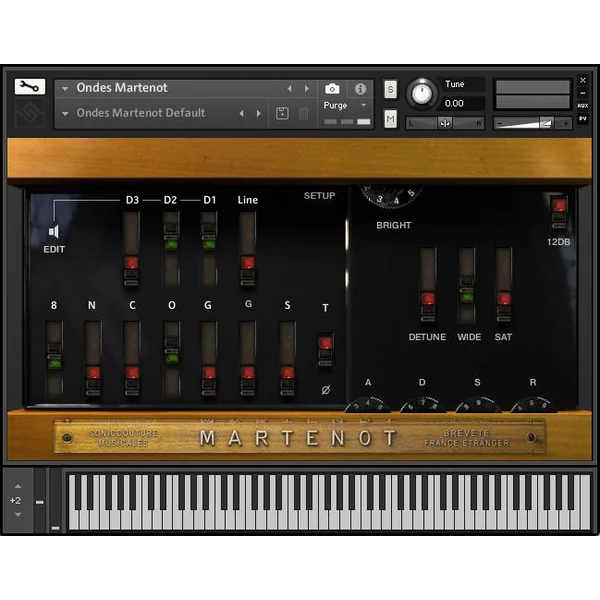The width and height of the screenshot is (600, 600).
Task: Click the pan slider
Action: point(445,123)
